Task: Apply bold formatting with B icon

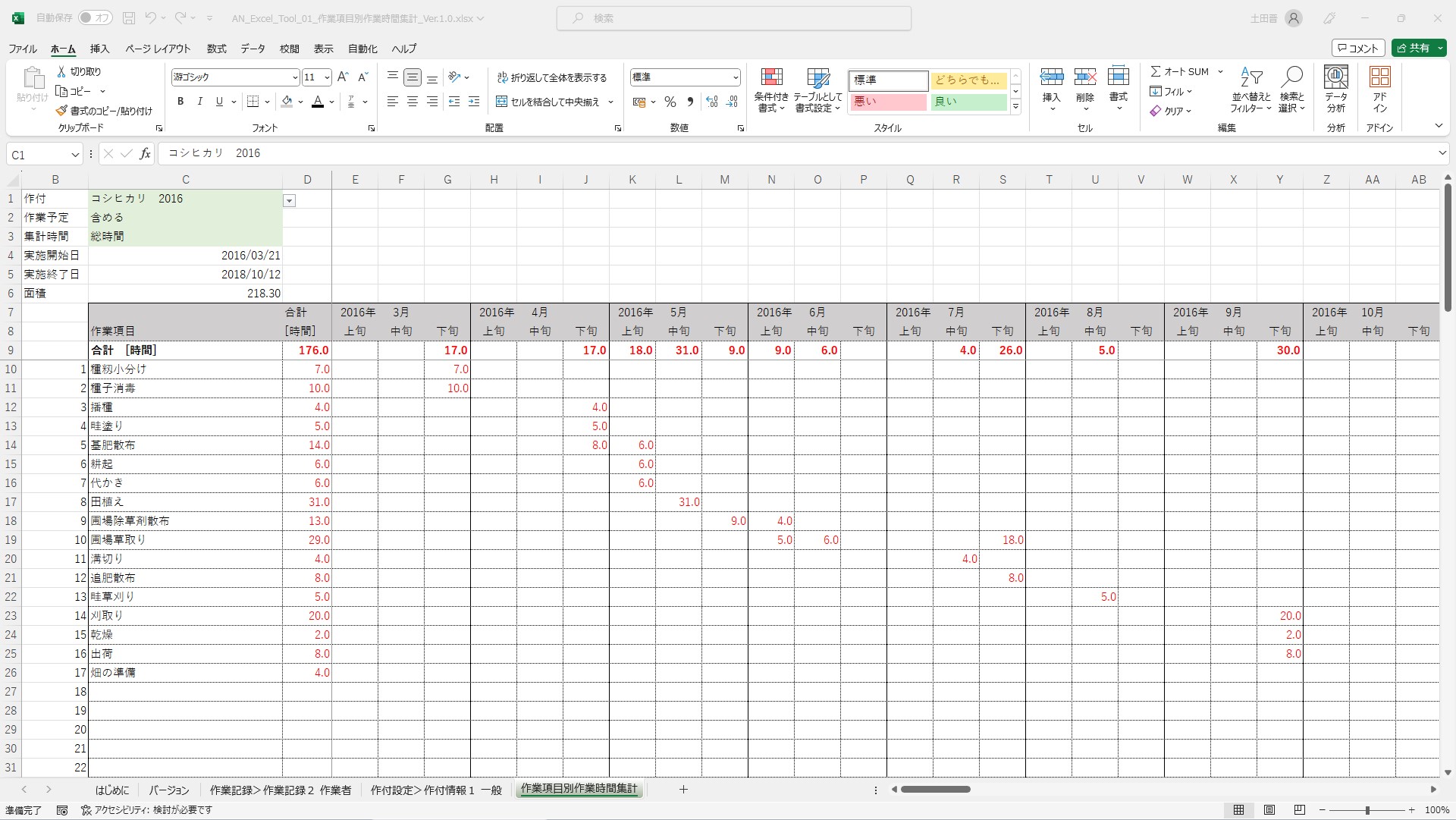Action: [180, 102]
